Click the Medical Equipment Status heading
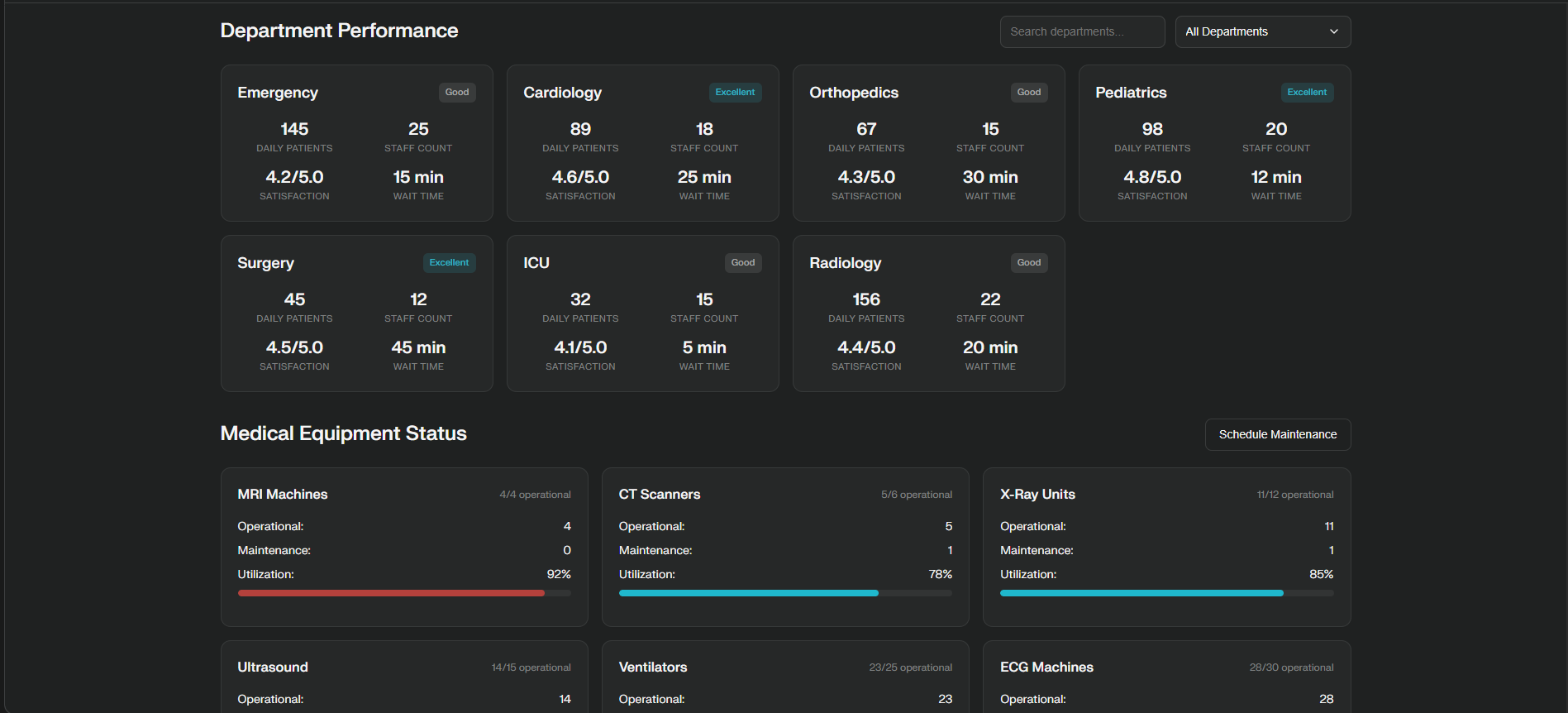The height and width of the screenshot is (713, 1568). [343, 433]
